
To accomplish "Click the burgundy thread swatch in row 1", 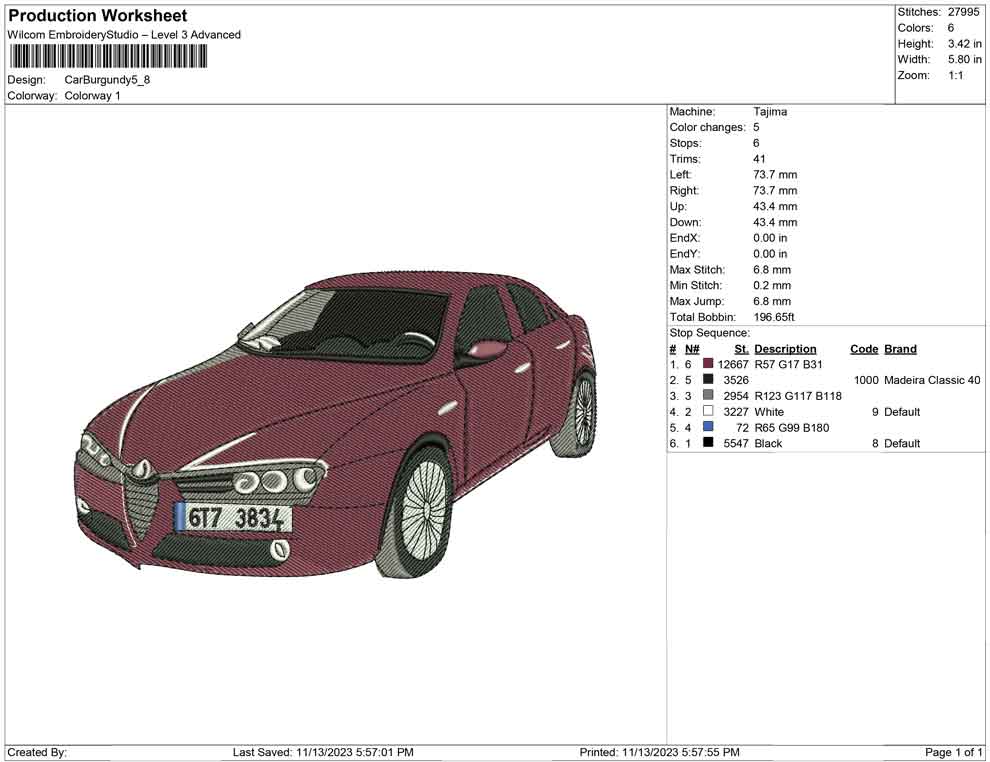I will (710, 364).
